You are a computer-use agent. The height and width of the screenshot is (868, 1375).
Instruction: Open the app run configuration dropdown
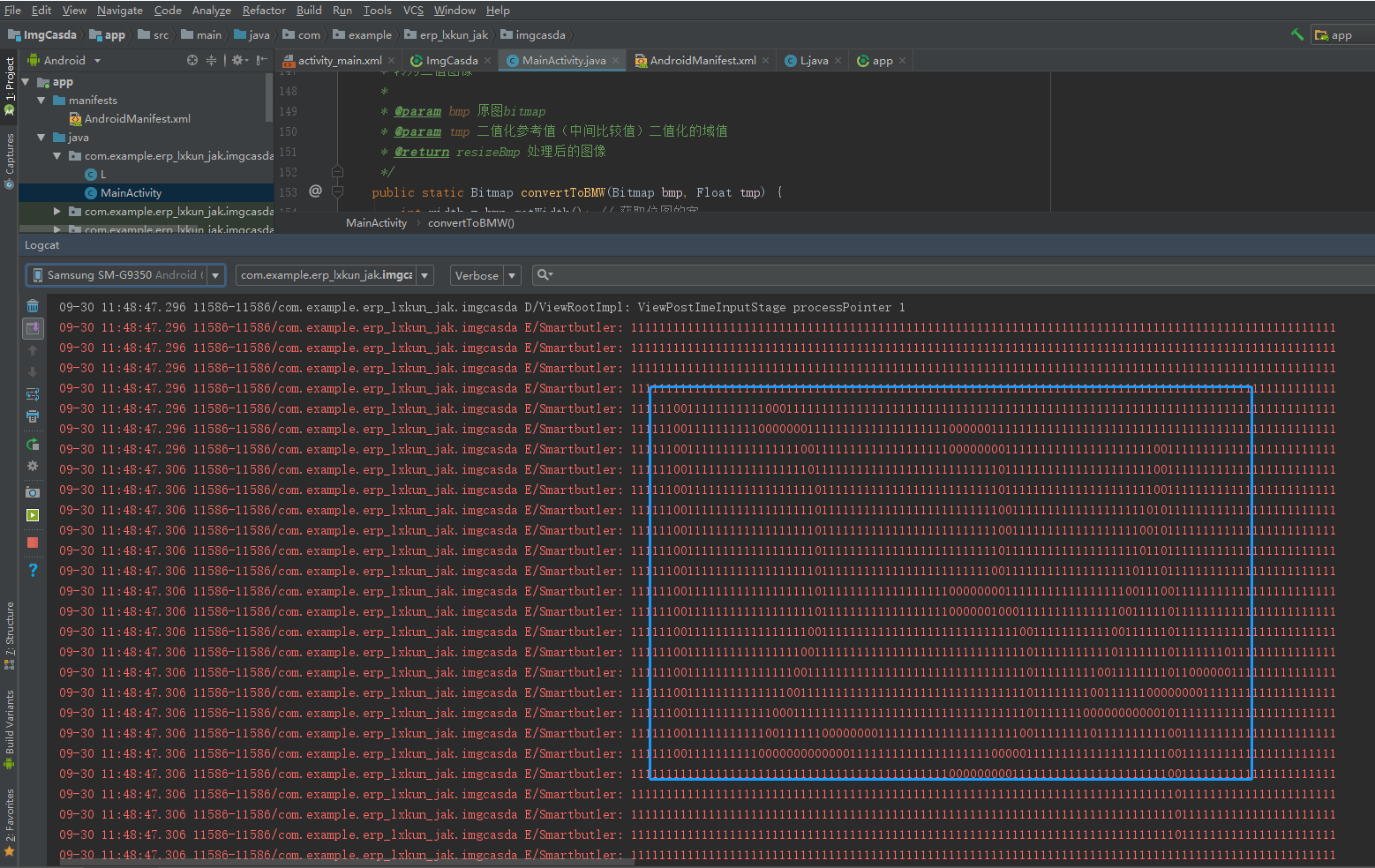click(x=1341, y=35)
